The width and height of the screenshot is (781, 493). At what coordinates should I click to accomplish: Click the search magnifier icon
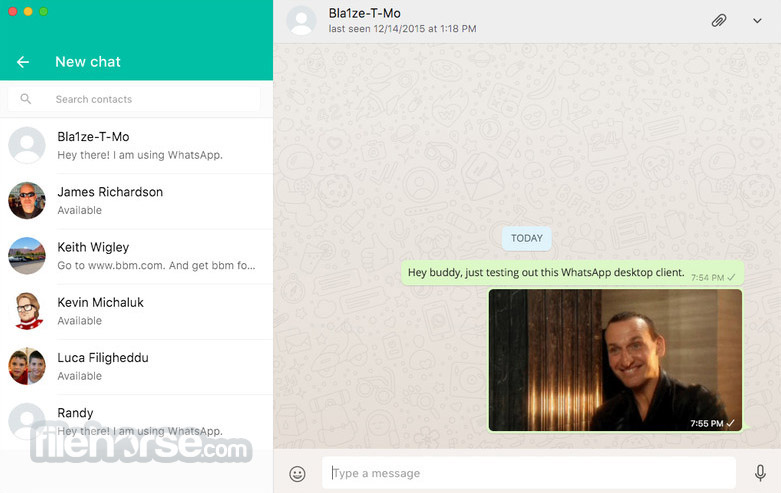26,99
